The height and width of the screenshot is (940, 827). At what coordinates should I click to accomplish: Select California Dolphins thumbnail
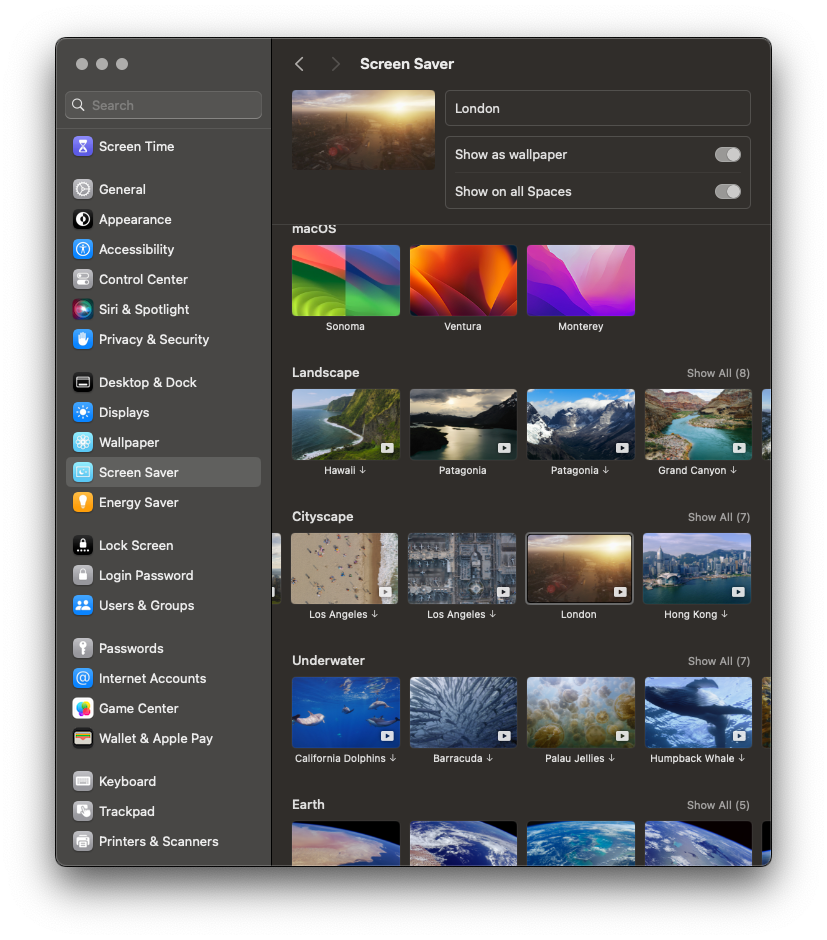coord(346,712)
